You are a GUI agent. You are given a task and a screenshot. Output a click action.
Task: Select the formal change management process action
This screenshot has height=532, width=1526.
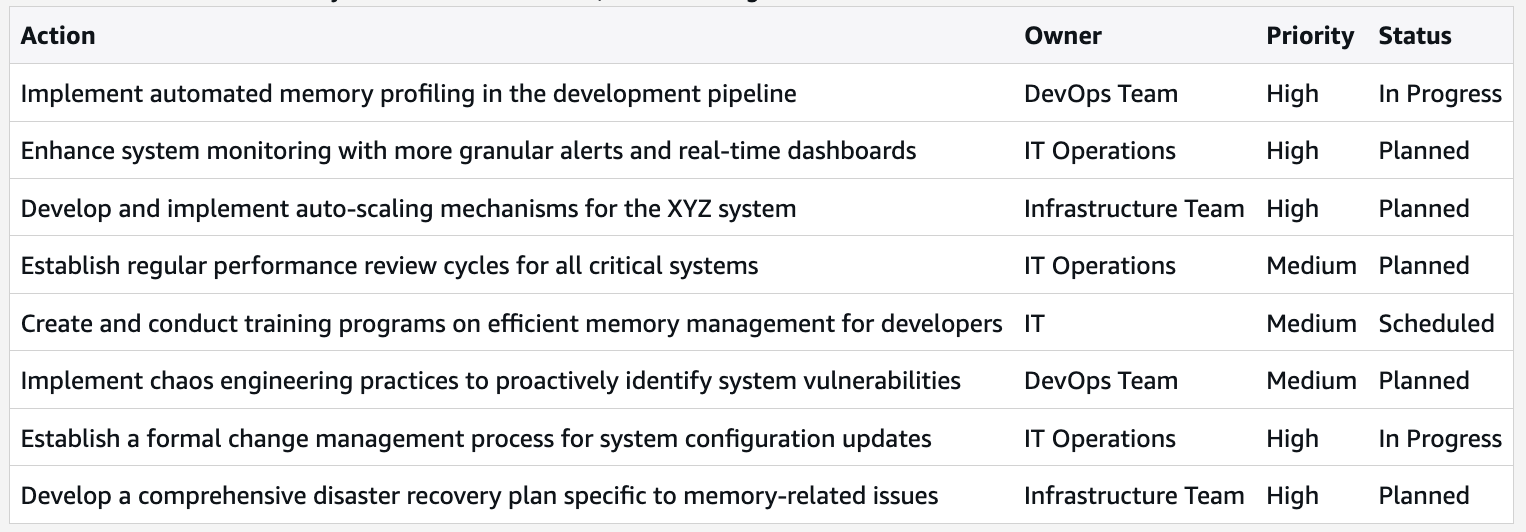click(476, 439)
